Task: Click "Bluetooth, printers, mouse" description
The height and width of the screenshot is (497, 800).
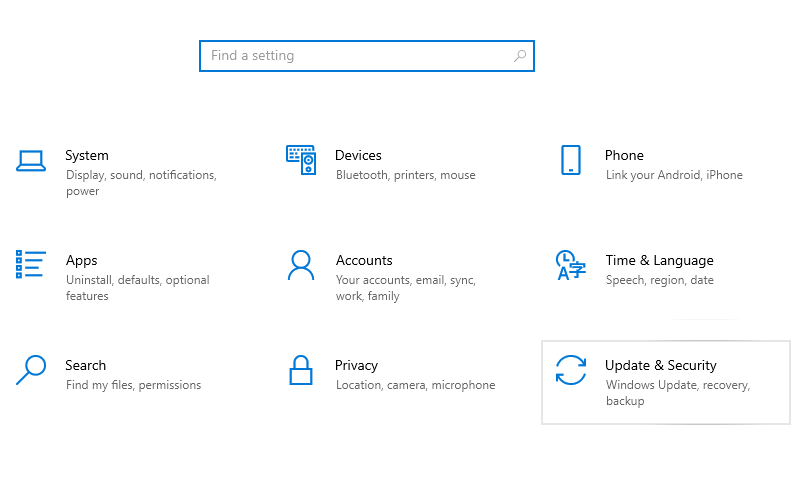Action: click(x=406, y=175)
